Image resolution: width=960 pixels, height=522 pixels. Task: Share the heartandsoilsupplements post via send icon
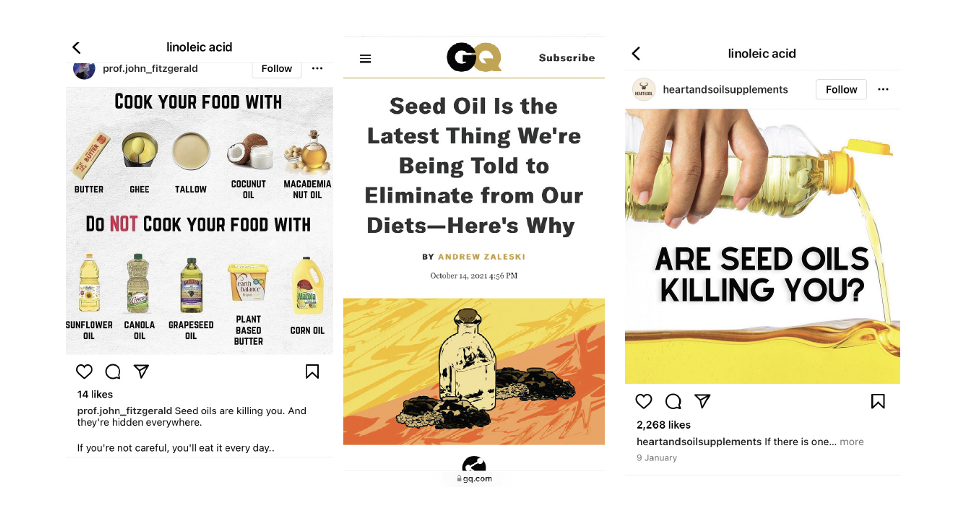point(702,401)
